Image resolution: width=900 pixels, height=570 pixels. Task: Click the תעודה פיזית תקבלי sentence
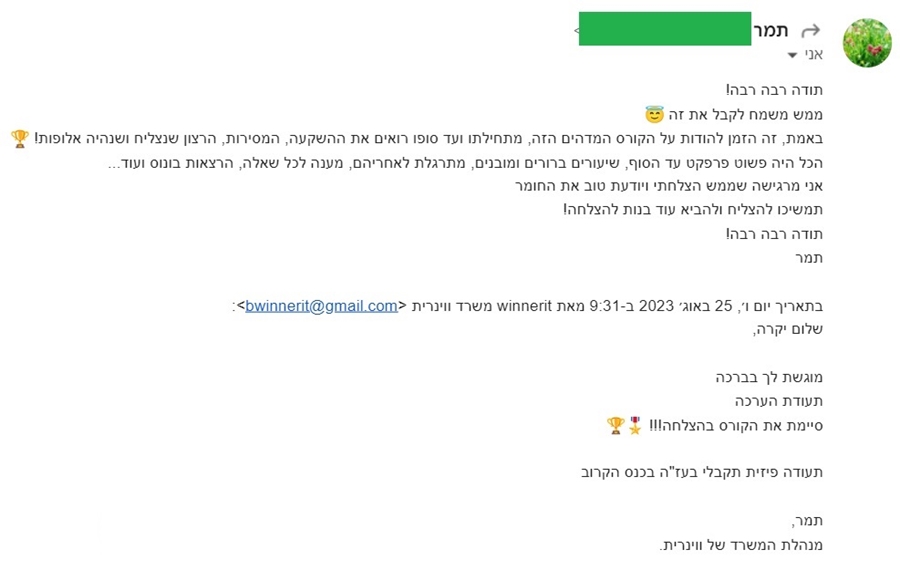click(x=702, y=472)
